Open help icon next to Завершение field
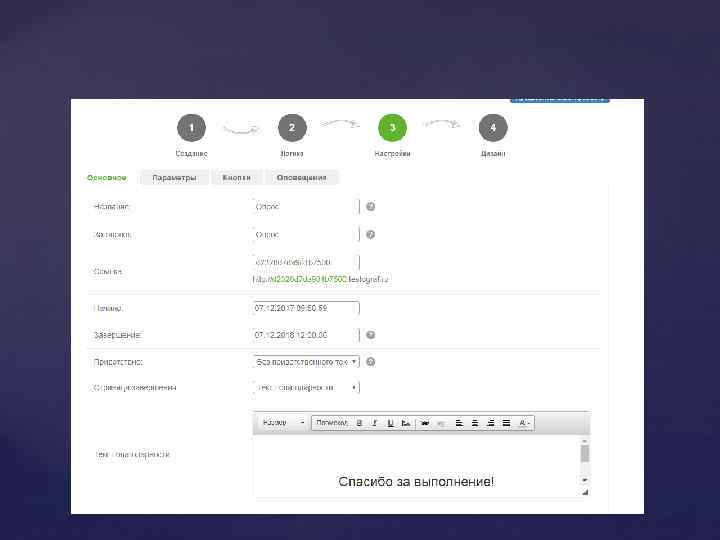Viewport: 720px width, 540px height. click(x=371, y=335)
